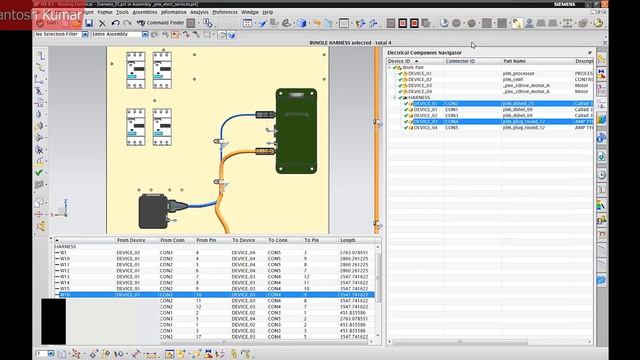
Task: Click the highlighted yellow icon in top-right toolbar
Action: click(x=517, y=23)
